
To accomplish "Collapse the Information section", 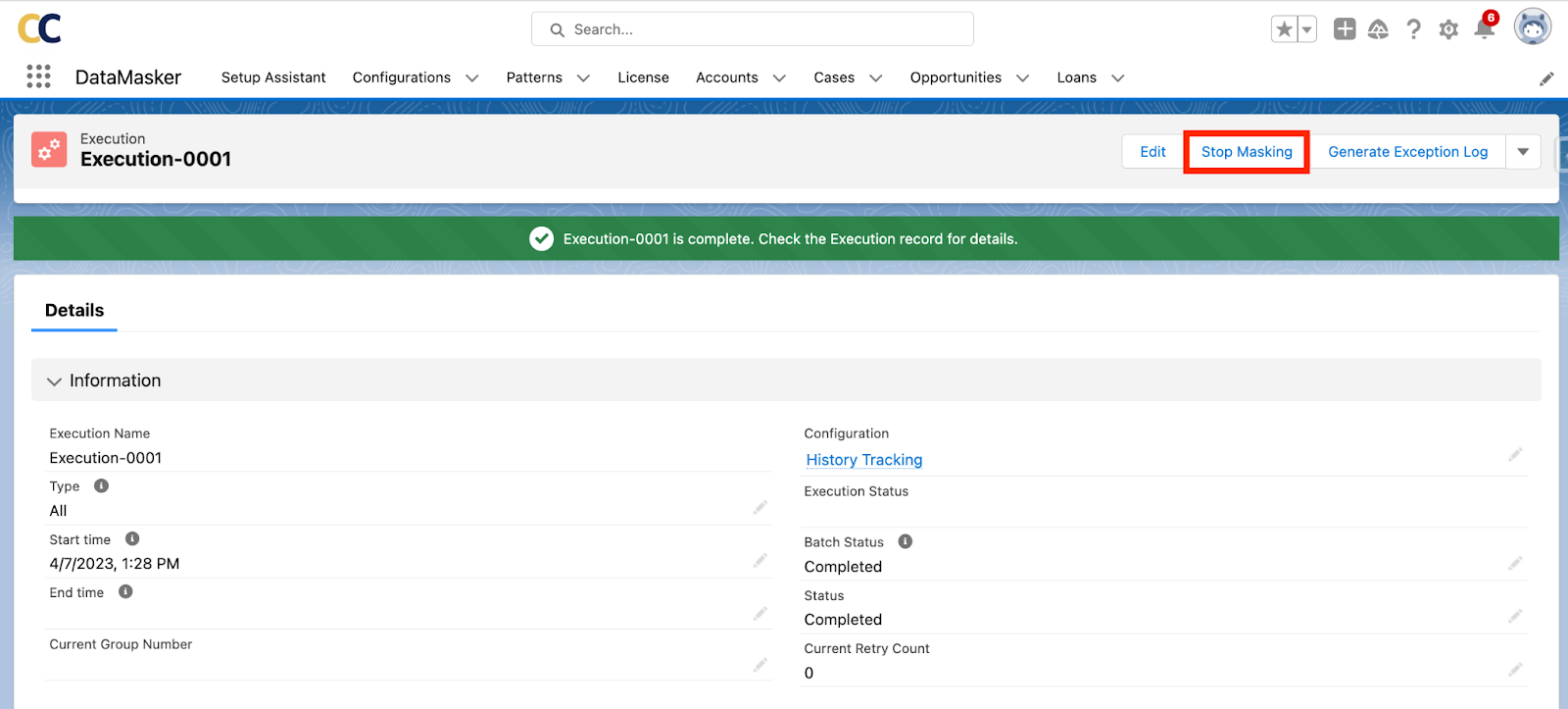I will point(55,380).
